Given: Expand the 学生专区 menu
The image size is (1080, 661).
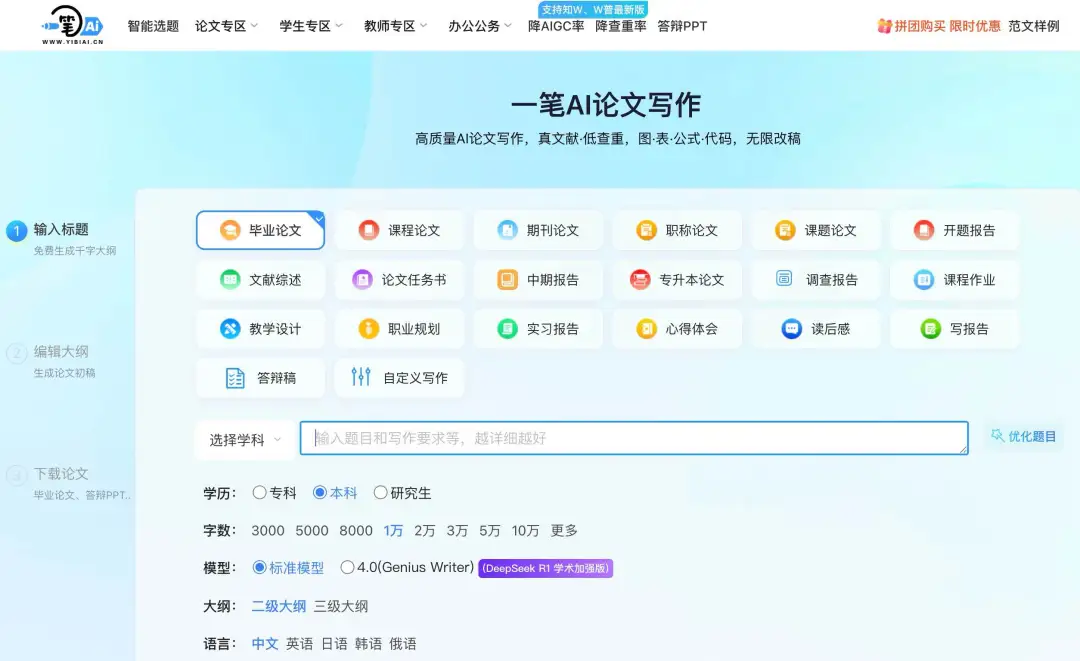Looking at the screenshot, I should pos(311,26).
